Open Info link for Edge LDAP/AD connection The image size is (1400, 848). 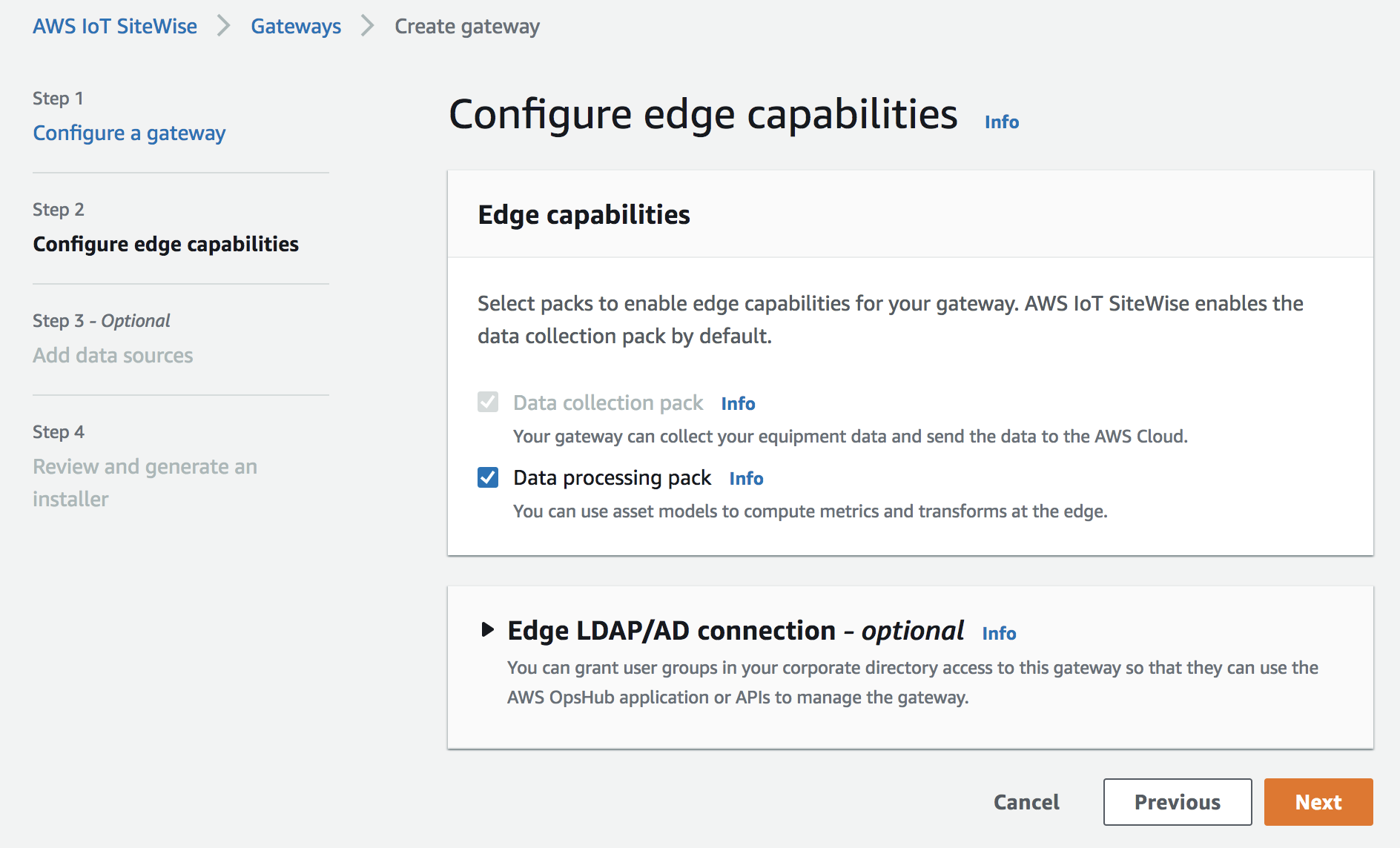999,633
